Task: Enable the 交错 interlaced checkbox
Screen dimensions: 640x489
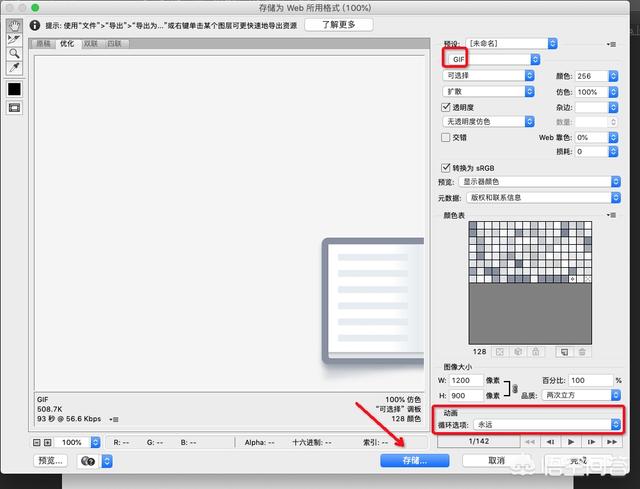Action: [x=446, y=138]
